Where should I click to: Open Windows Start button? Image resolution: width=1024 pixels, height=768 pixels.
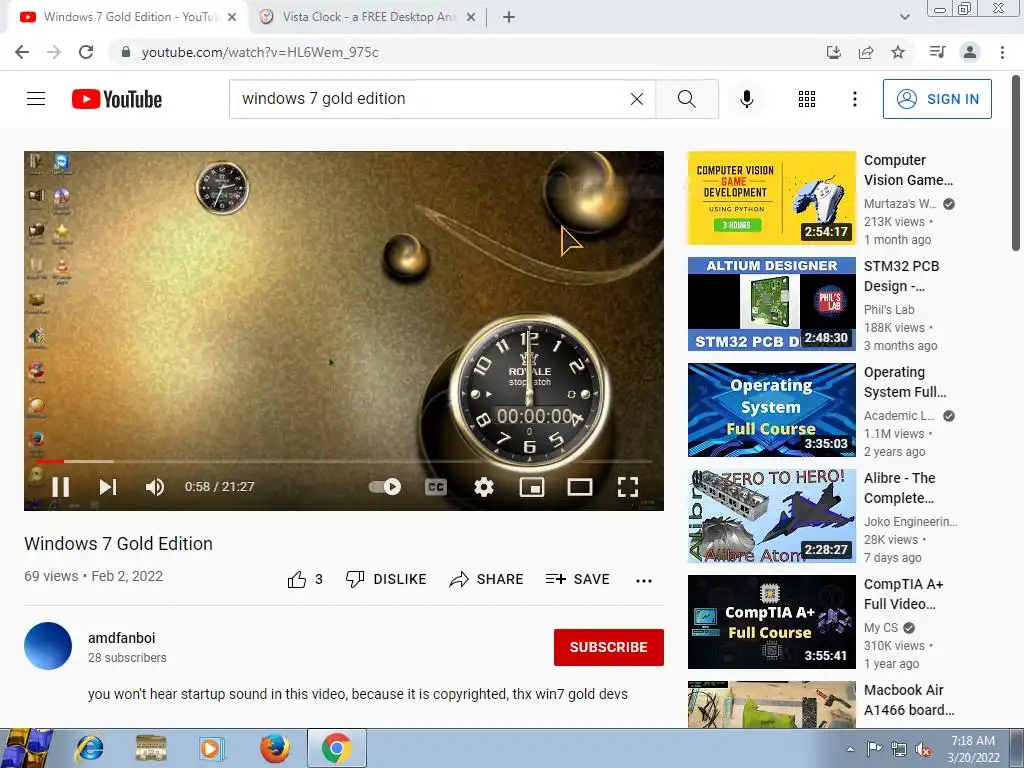click(x=27, y=748)
